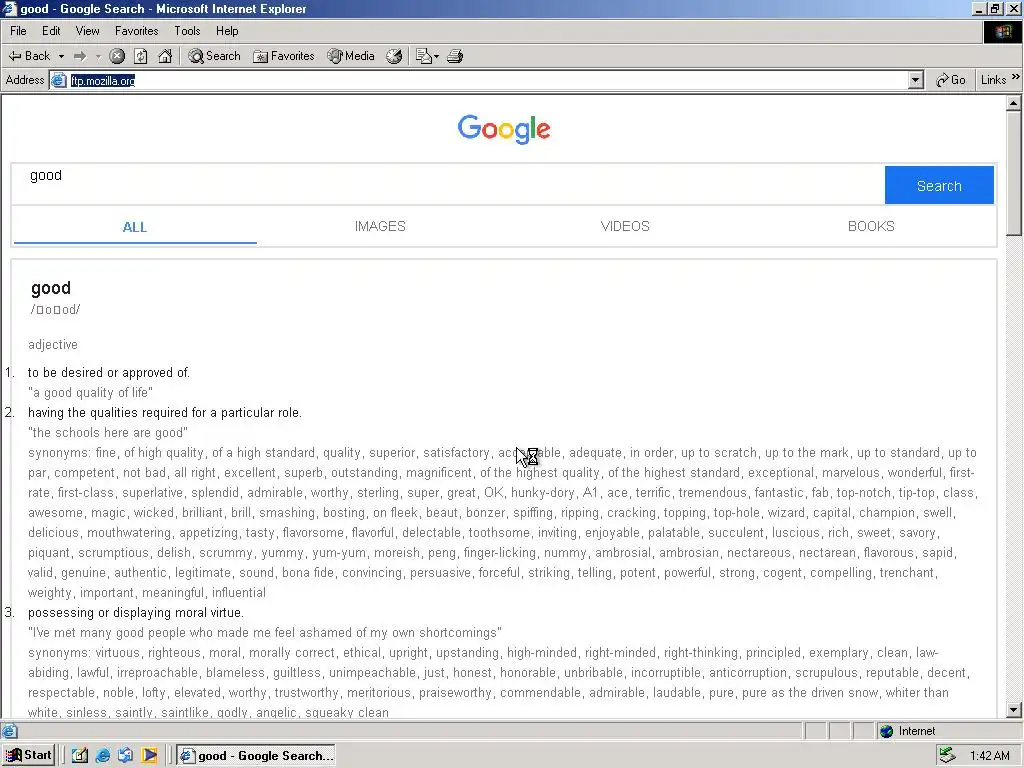The height and width of the screenshot is (768, 1024).
Task: Click the bold word 'good' heading
Action: 51,288
